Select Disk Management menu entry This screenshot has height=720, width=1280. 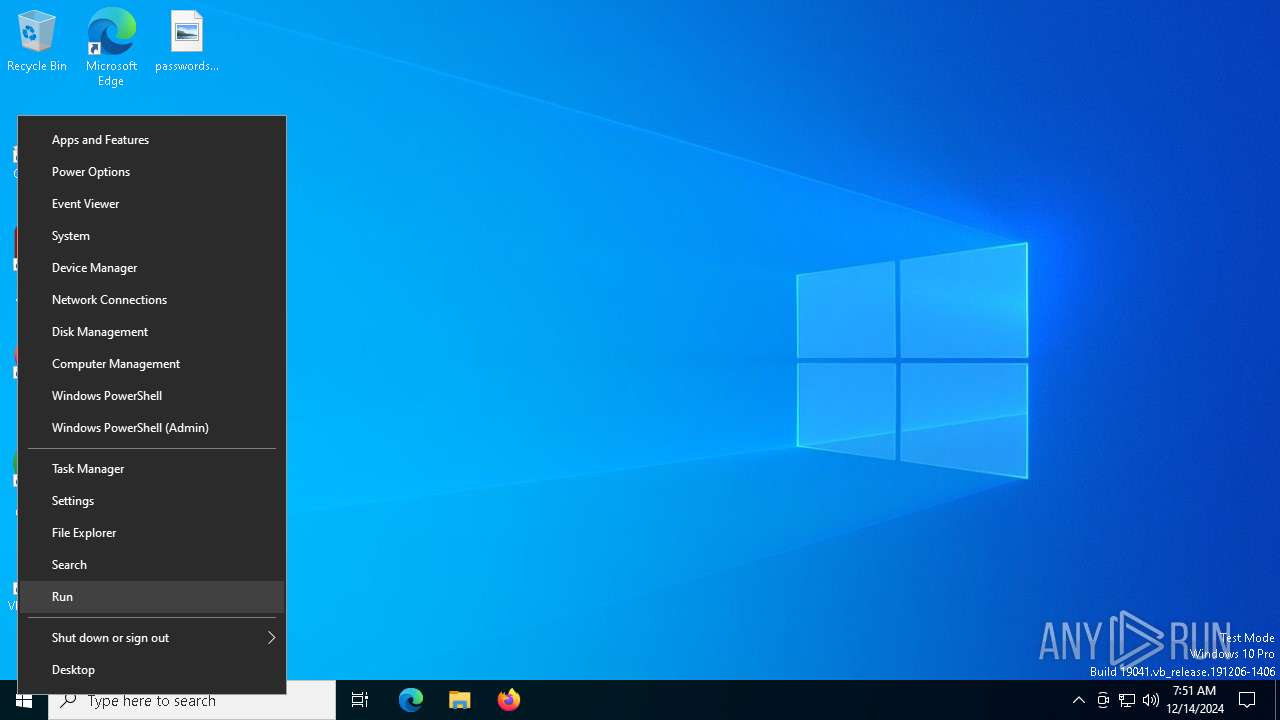click(152, 332)
